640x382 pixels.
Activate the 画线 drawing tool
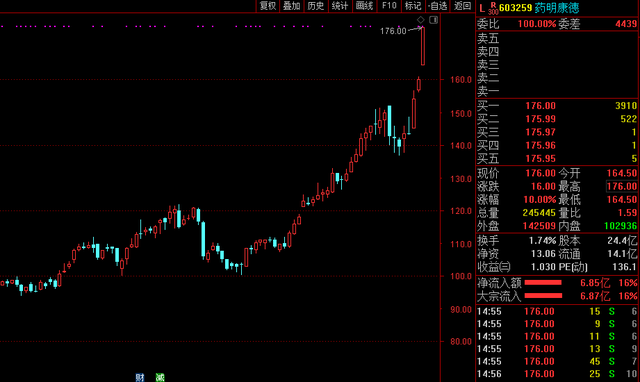click(x=364, y=6)
